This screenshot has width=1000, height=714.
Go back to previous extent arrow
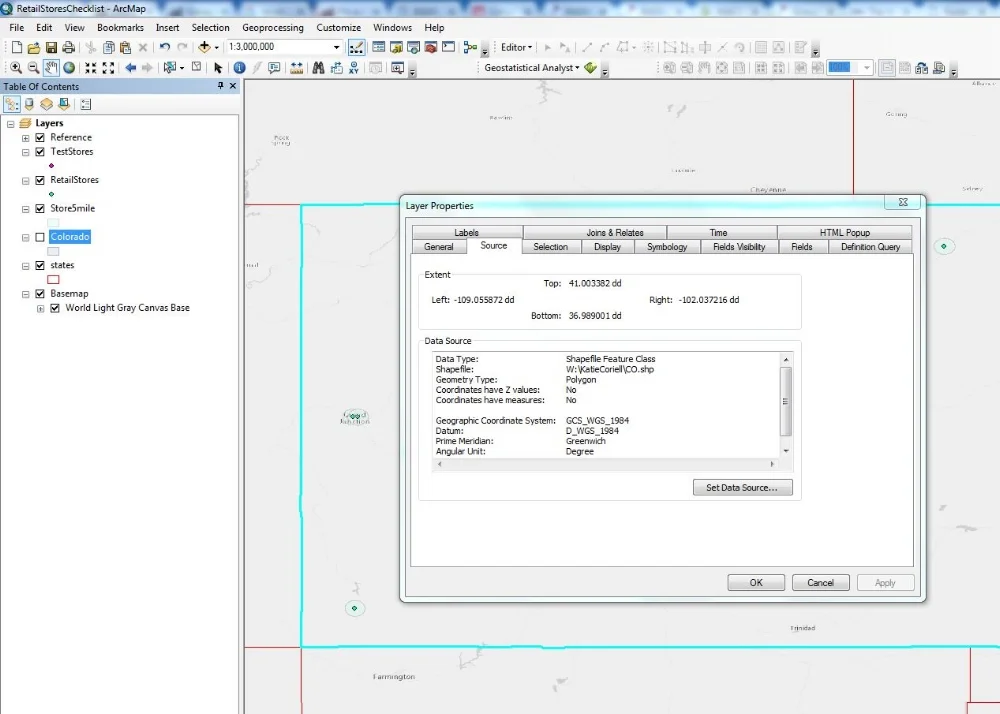pyautogui.click(x=131, y=68)
